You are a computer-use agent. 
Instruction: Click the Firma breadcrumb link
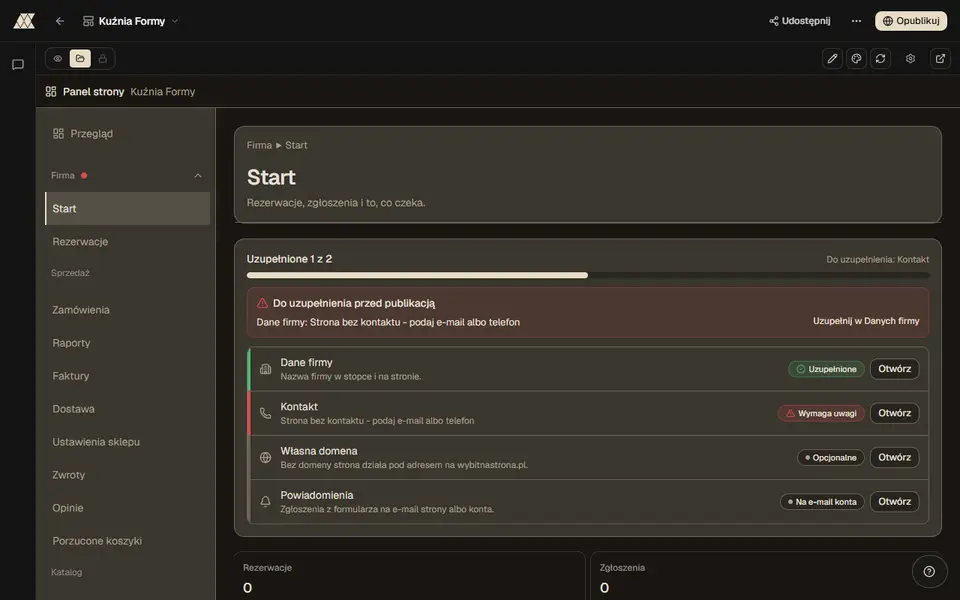pos(259,145)
